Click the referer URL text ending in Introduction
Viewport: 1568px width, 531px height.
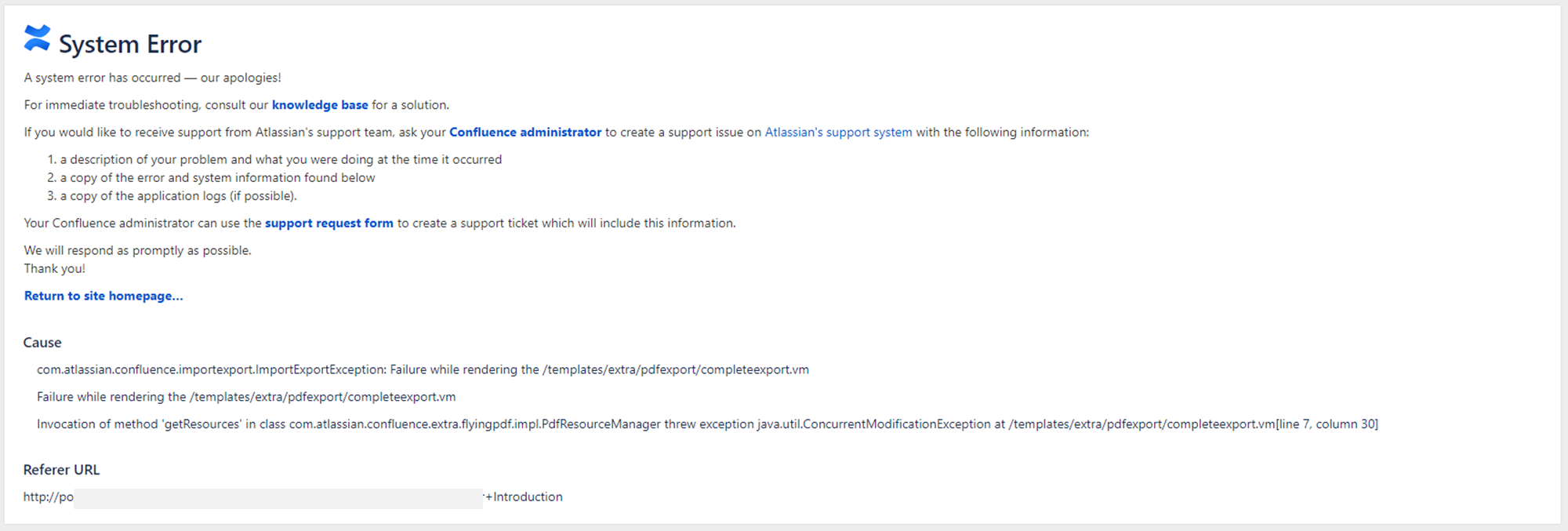pos(293,497)
